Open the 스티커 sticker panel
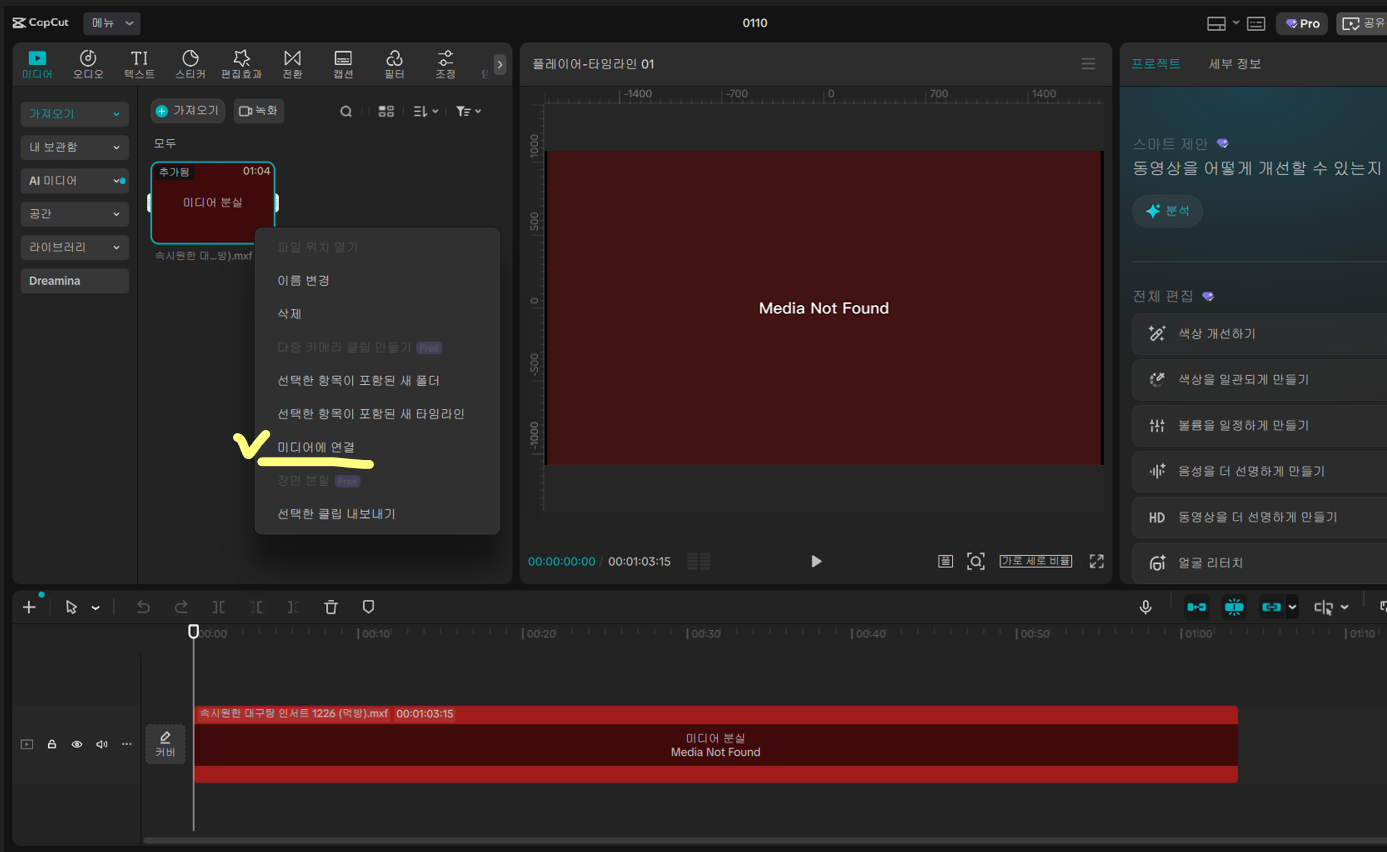Image resolution: width=1387 pixels, height=852 pixels. click(x=190, y=65)
